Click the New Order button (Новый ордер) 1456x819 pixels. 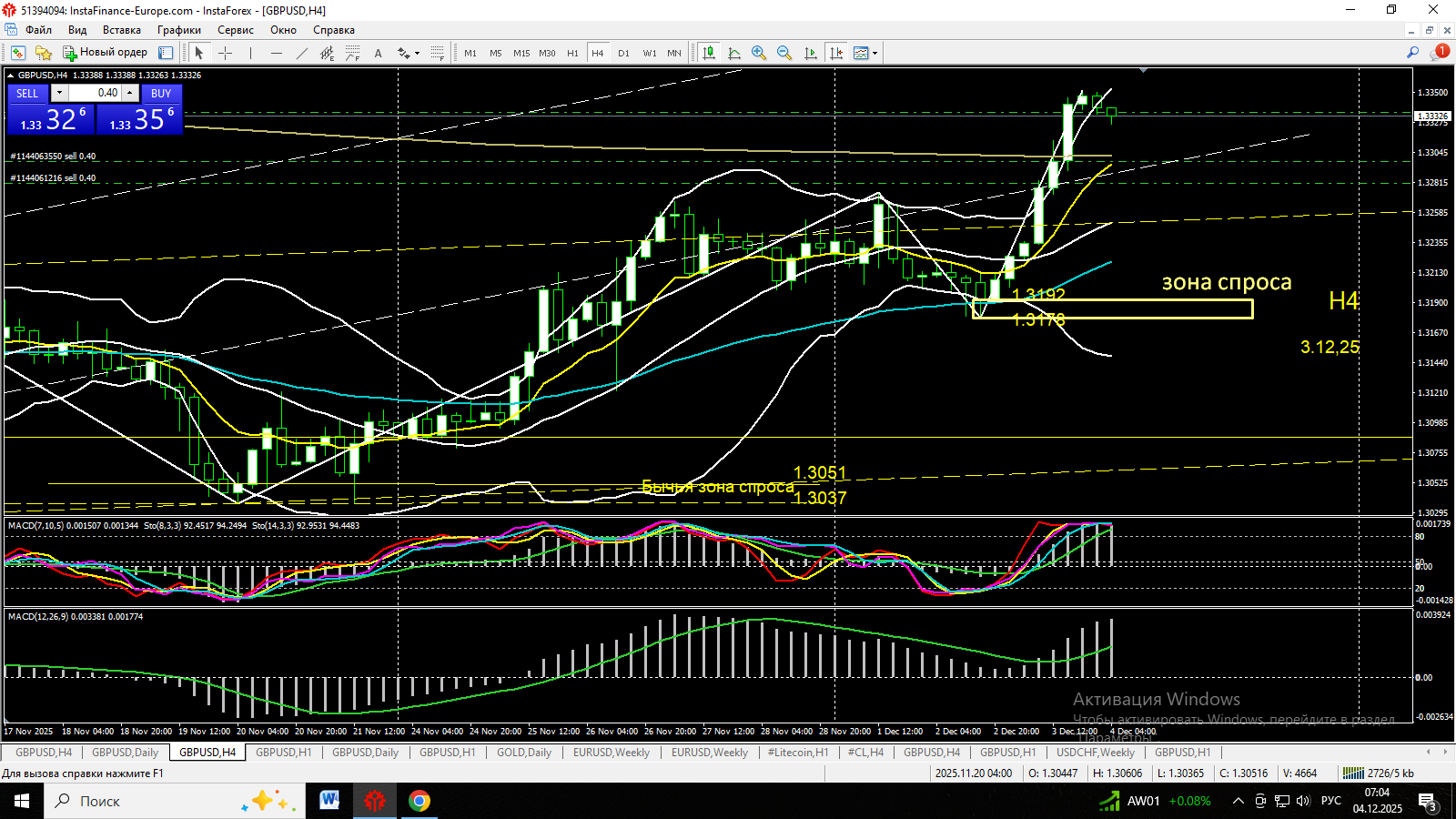[105, 53]
